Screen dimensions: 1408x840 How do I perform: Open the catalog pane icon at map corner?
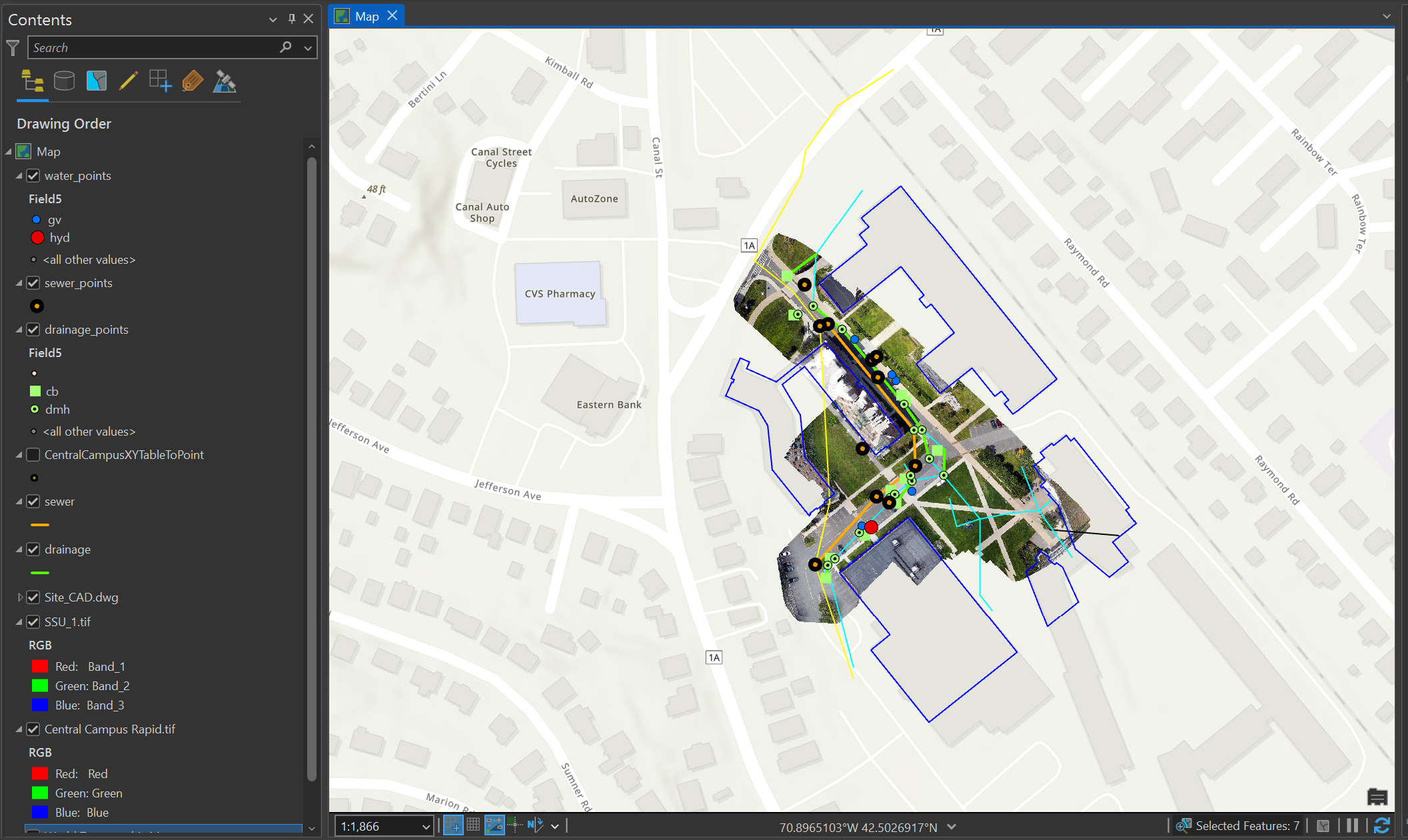[x=1377, y=797]
